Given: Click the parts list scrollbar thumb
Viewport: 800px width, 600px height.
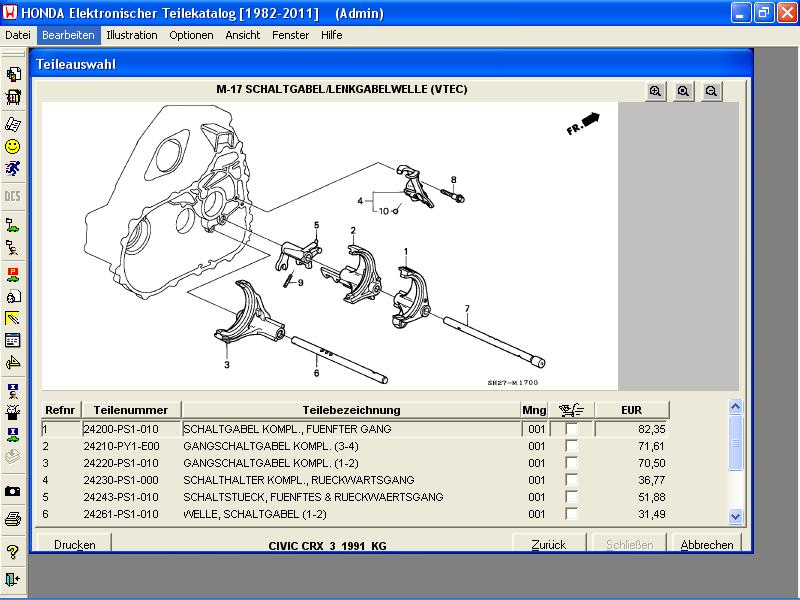Looking at the screenshot, I should 735,443.
